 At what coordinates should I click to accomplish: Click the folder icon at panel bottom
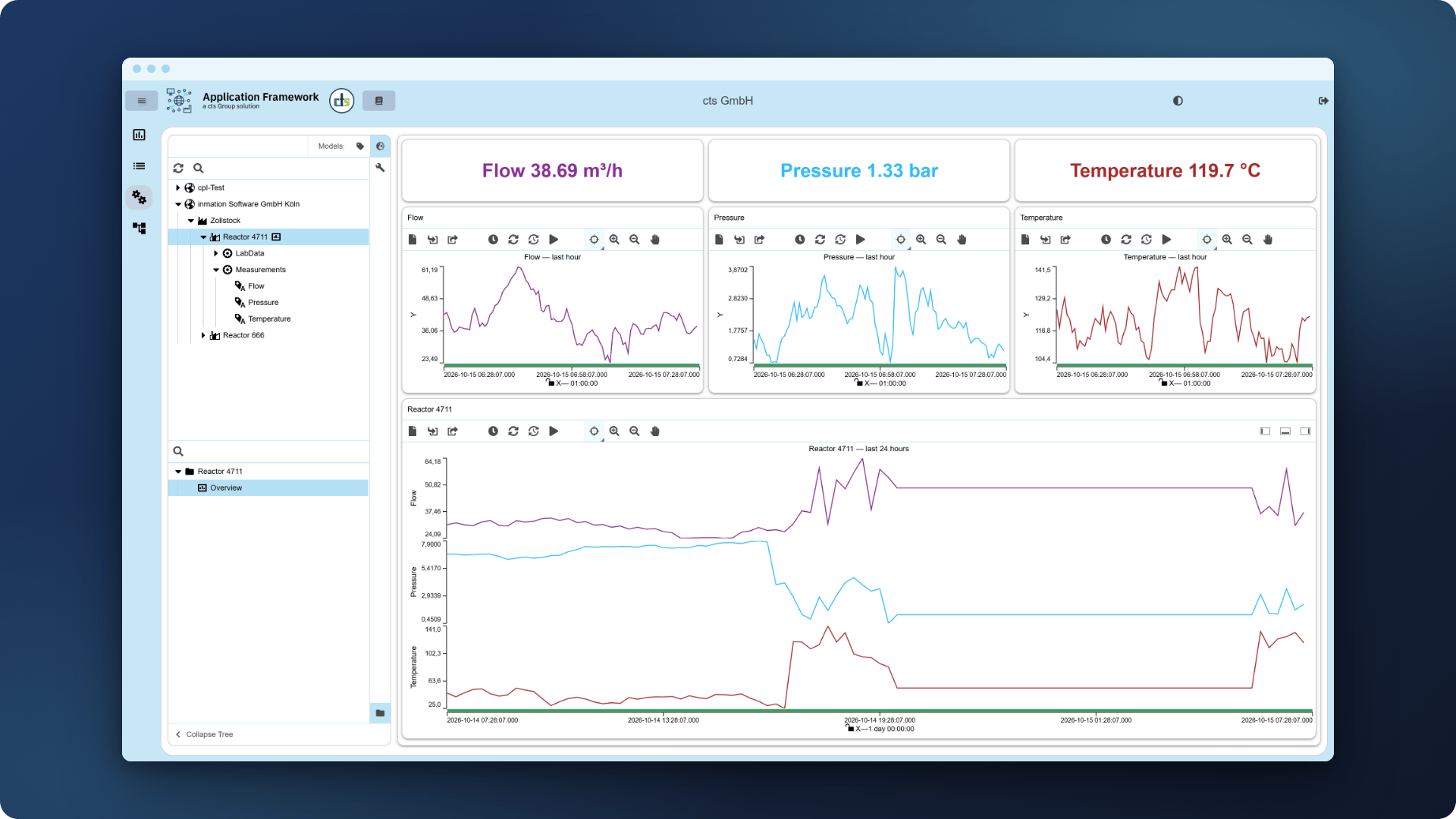tap(381, 714)
